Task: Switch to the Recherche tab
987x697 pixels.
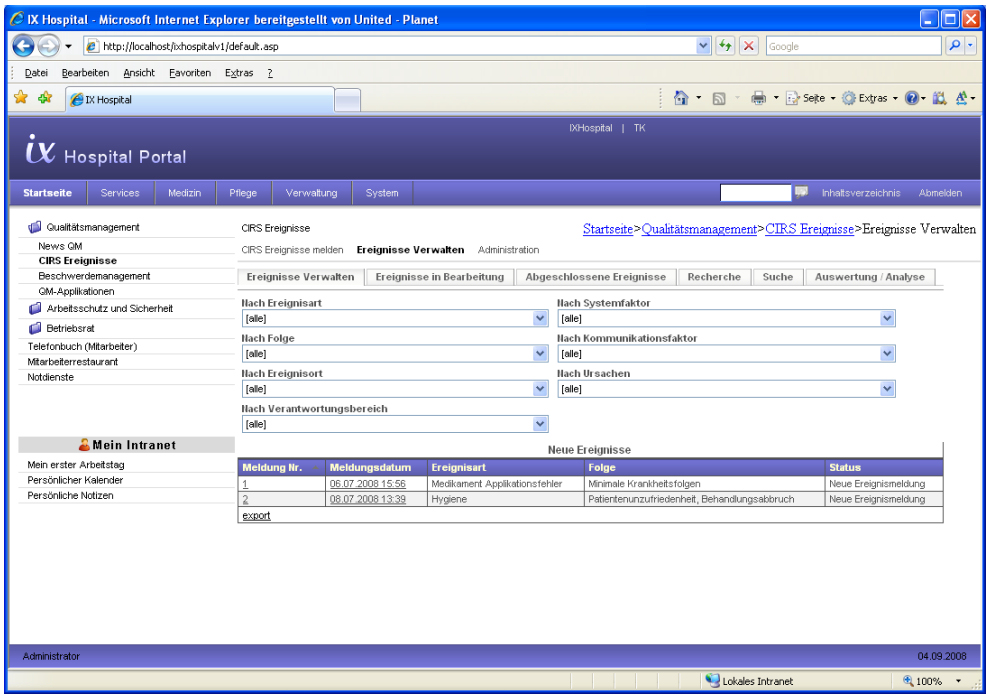Action: click(x=713, y=277)
